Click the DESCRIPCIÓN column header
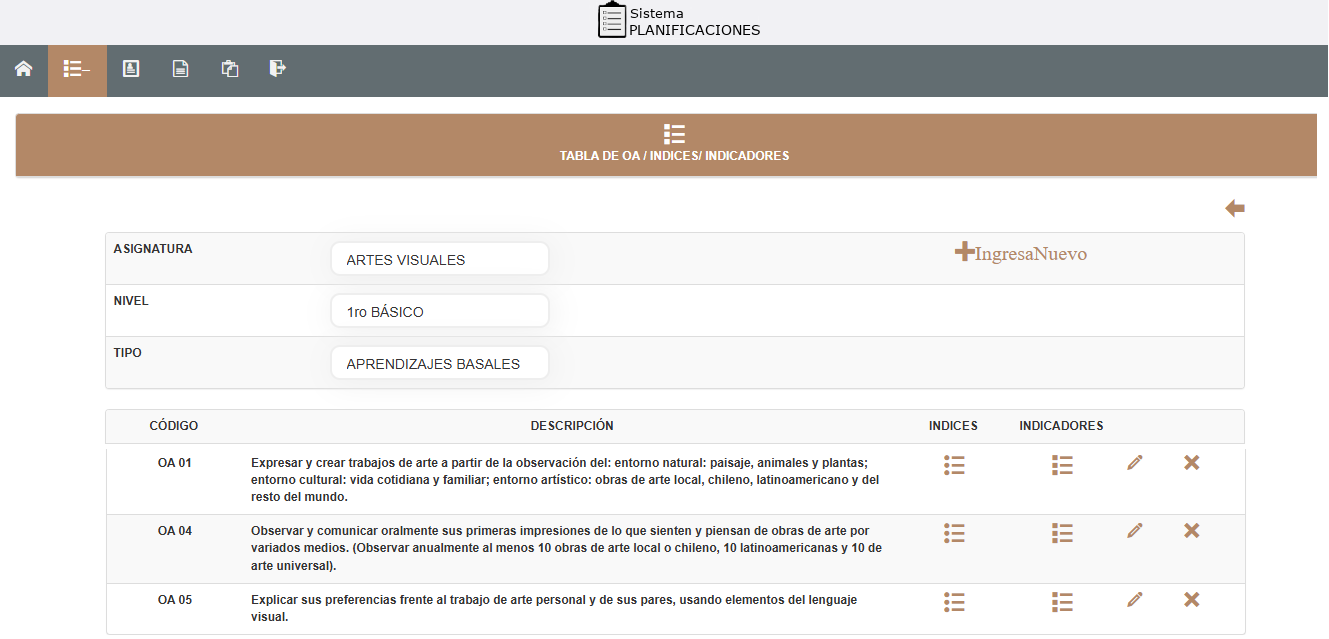 pyautogui.click(x=572, y=426)
